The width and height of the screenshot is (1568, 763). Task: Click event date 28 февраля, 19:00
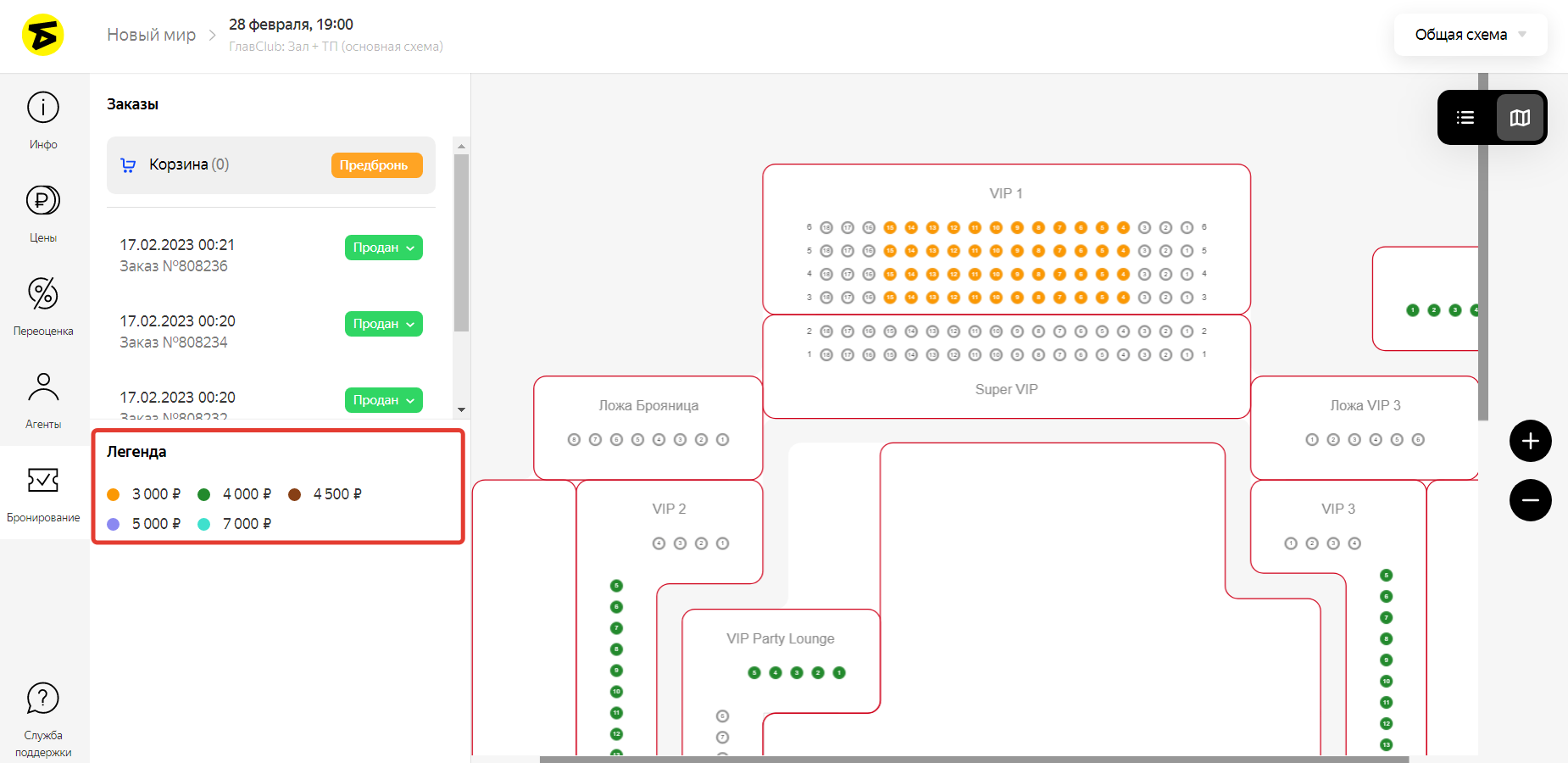pos(291,25)
